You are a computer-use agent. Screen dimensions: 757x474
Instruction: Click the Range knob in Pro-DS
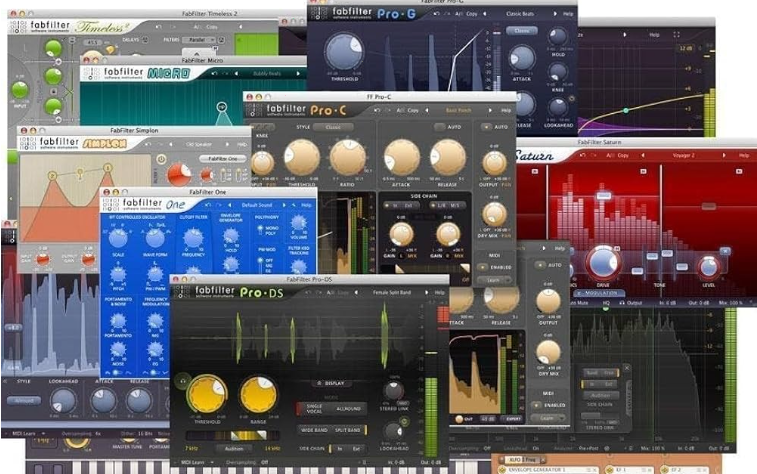258,395
